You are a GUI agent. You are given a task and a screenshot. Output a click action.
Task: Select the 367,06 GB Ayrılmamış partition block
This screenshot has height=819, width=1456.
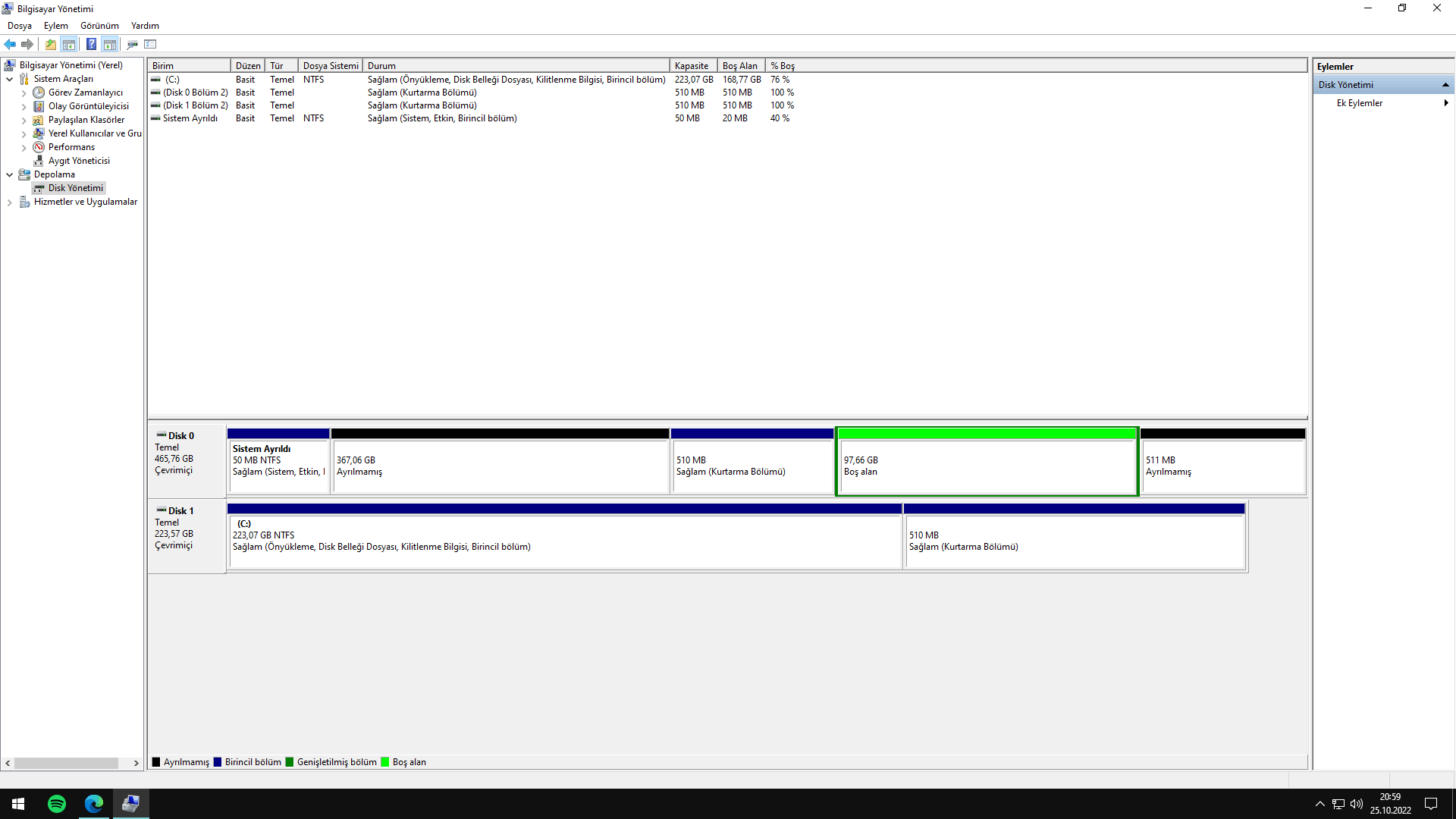click(x=500, y=466)
